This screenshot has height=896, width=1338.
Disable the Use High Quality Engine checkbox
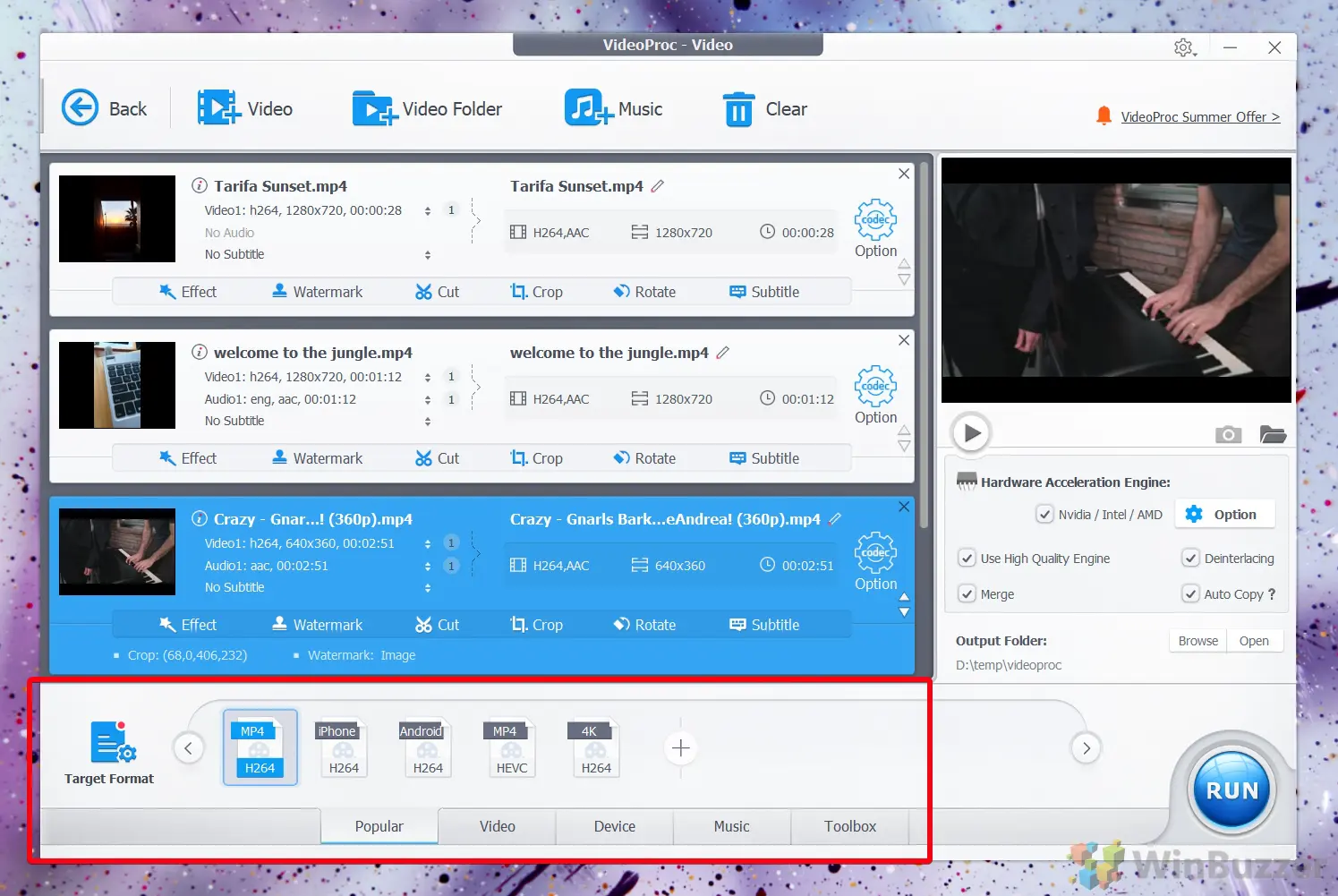[x=967, y=559]
